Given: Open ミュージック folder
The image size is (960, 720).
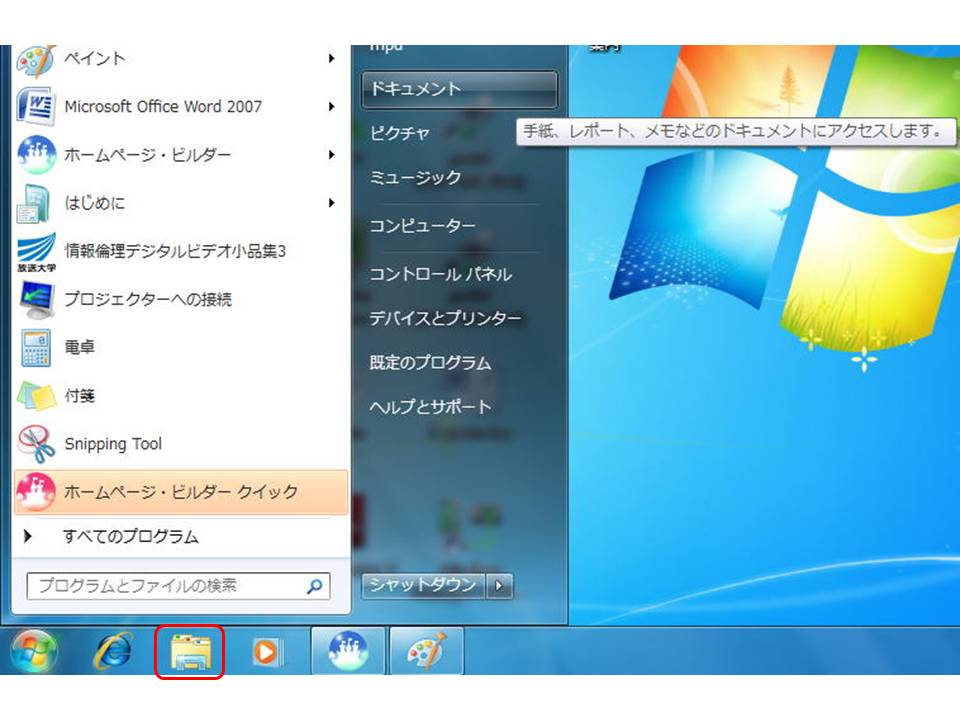Looking at the screenshot, I should [x=415, y=178].
